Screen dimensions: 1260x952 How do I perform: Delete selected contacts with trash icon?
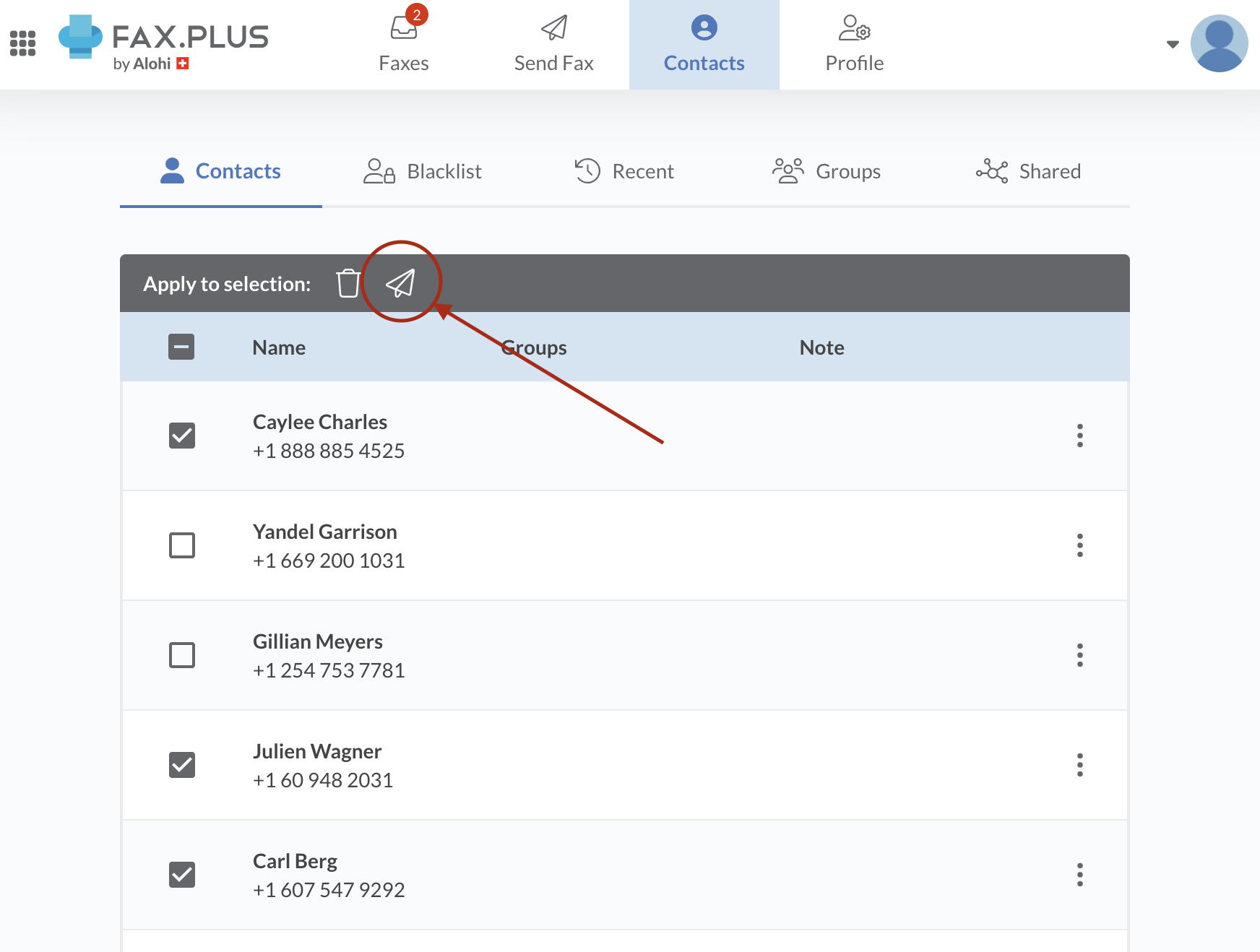pos(348,283)
